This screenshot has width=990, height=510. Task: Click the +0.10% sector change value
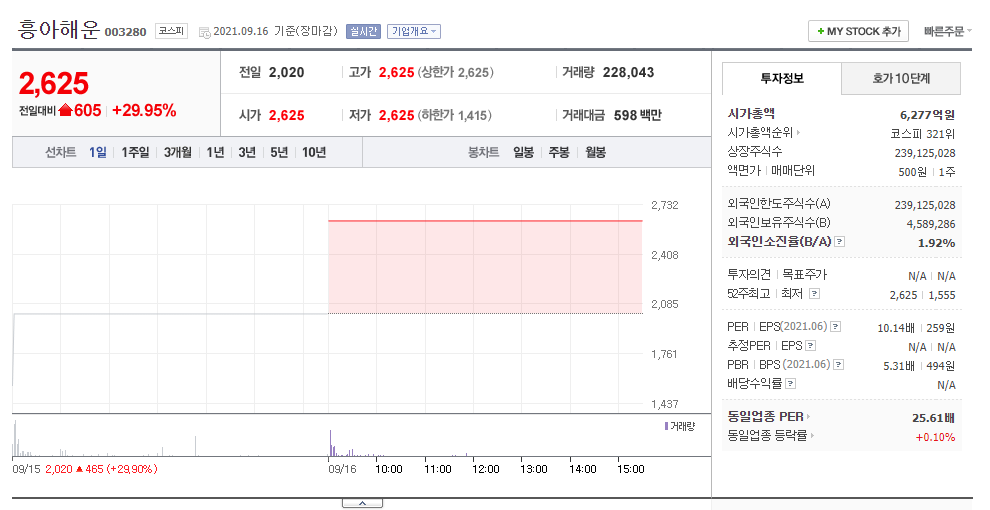tap(935, 437)
